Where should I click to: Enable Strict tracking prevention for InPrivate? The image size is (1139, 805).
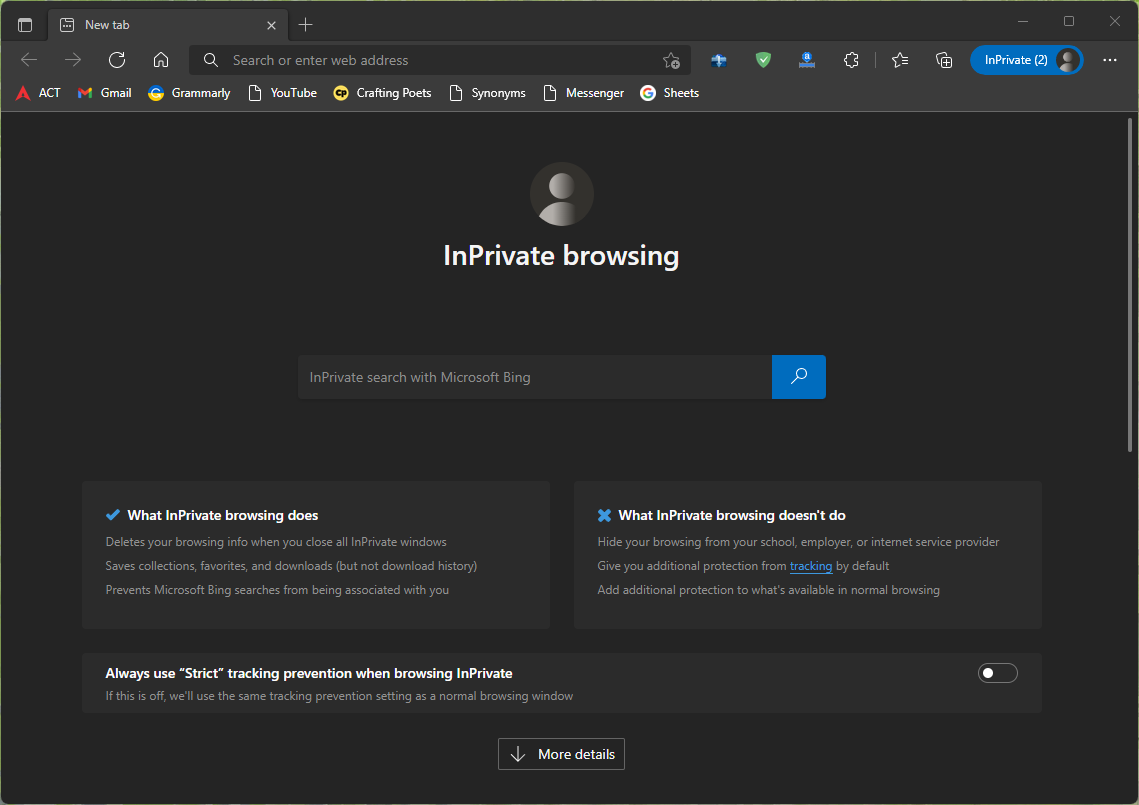click(997, 672)
